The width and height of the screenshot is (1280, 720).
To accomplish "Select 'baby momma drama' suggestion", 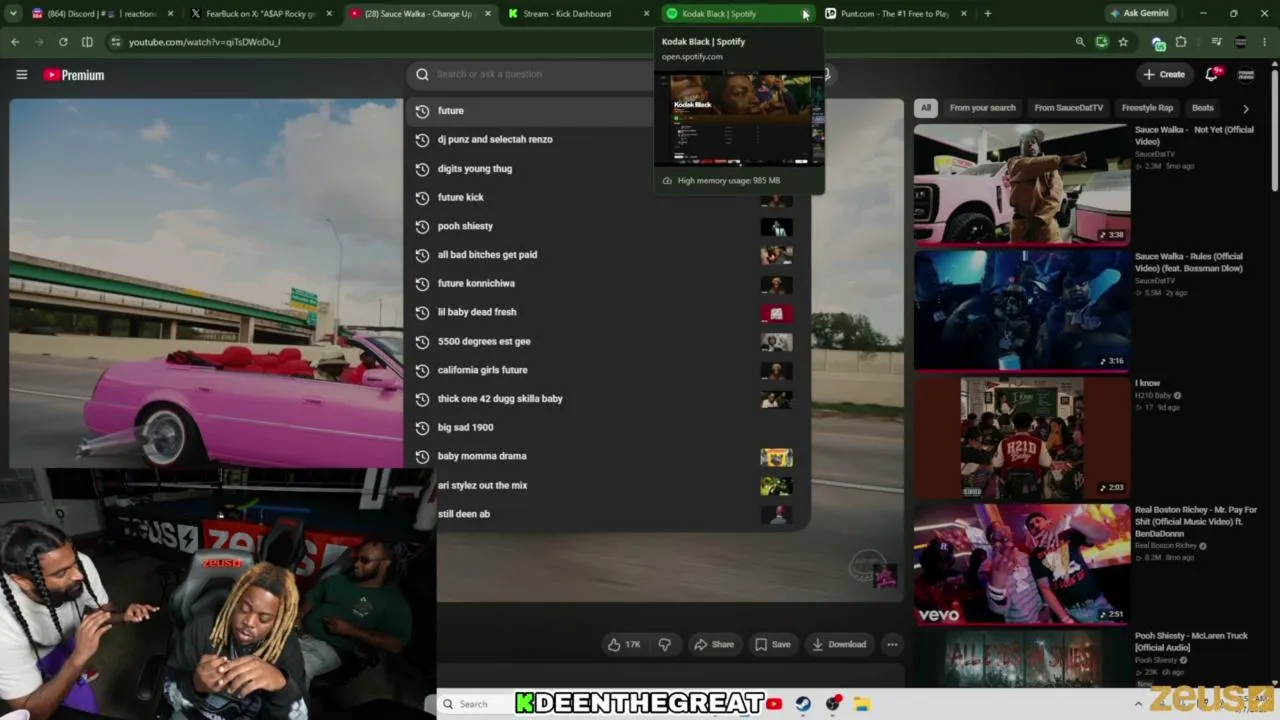I will point(607,456).
